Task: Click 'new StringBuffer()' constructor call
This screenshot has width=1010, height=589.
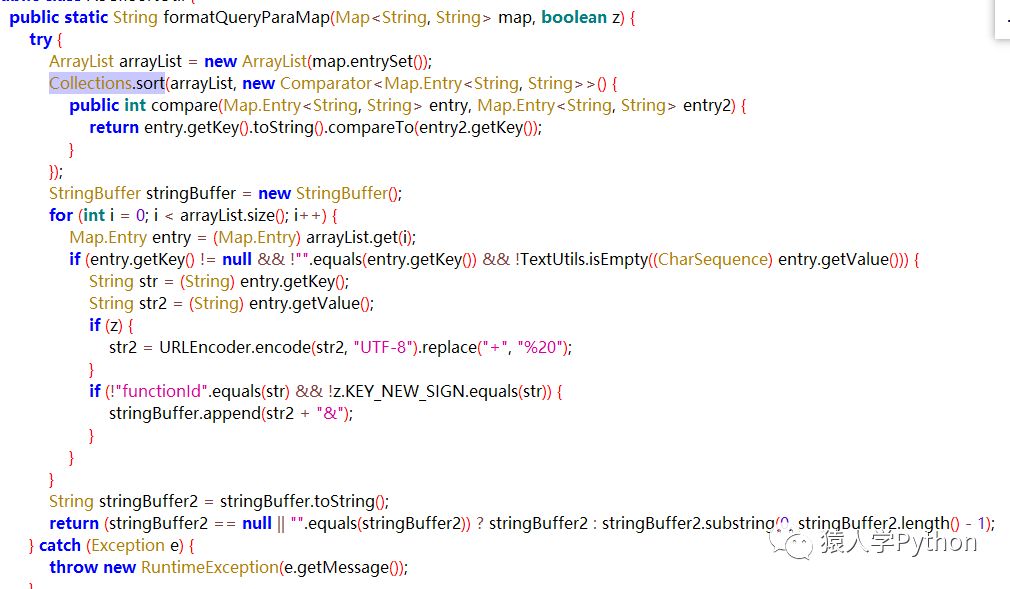Action: [329, 193]
